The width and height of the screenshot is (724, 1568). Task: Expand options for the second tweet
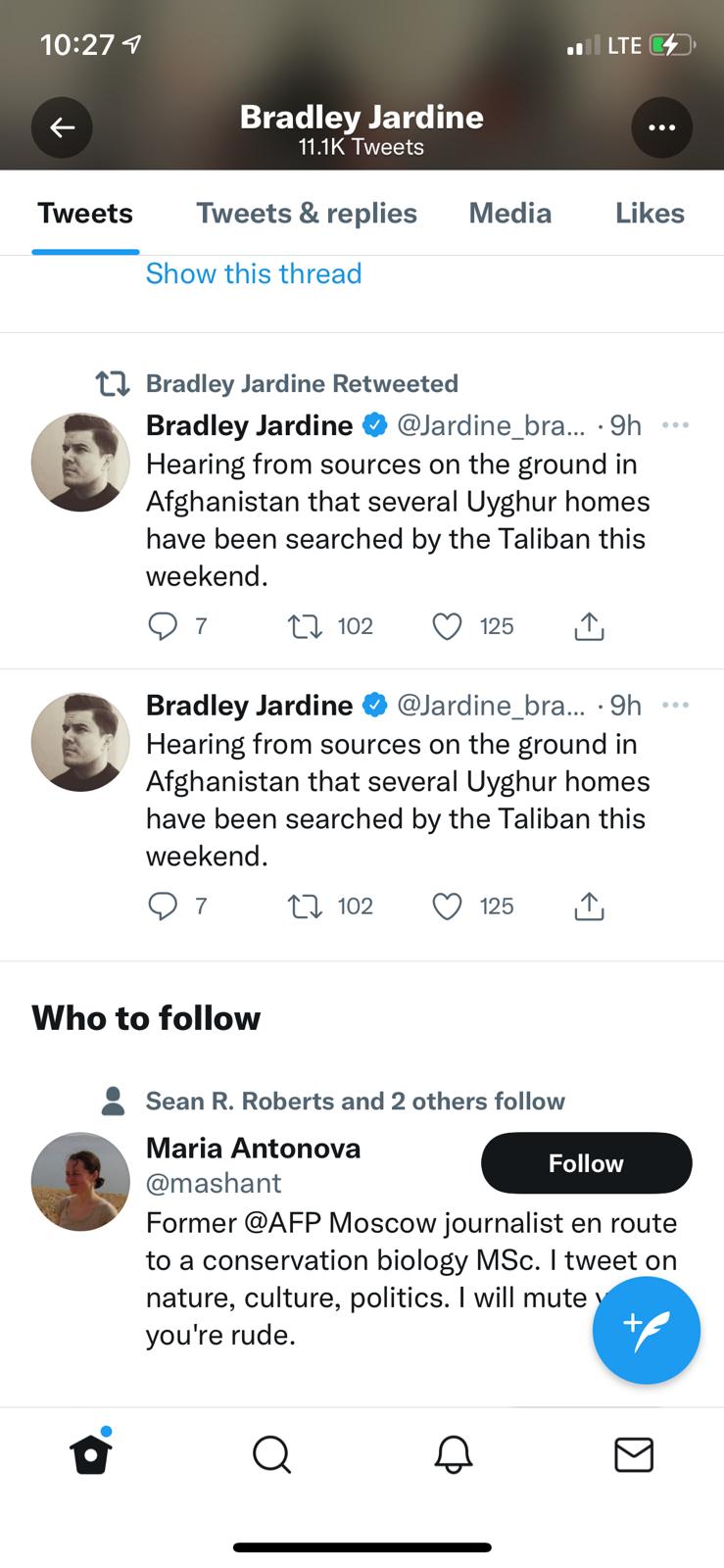[x=675, y=706]
